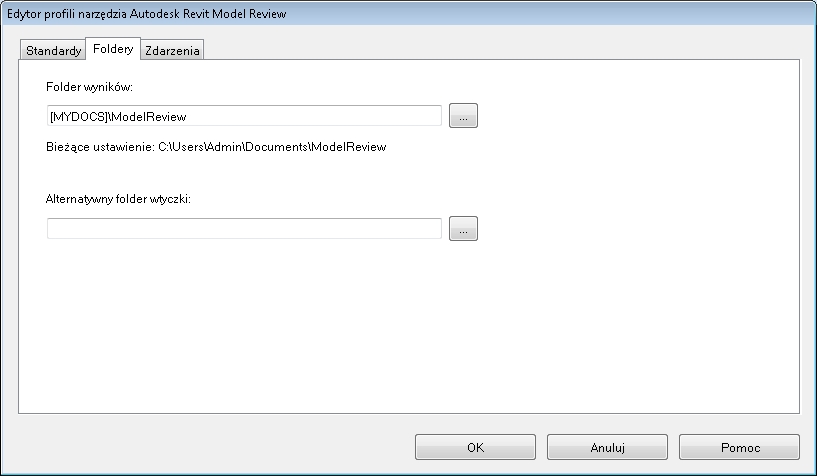Click the Folder wyników path field
The width and height of the screenshot is (817, 476).
pyautogui.click(x=244, y=116)
